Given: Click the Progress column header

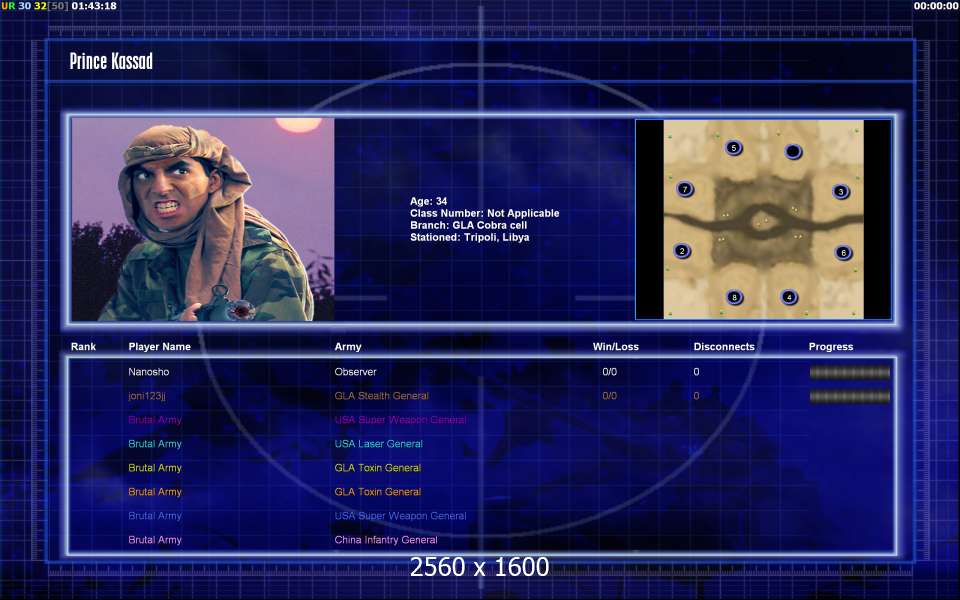Looking at the screenshot, I should [831, 347].
